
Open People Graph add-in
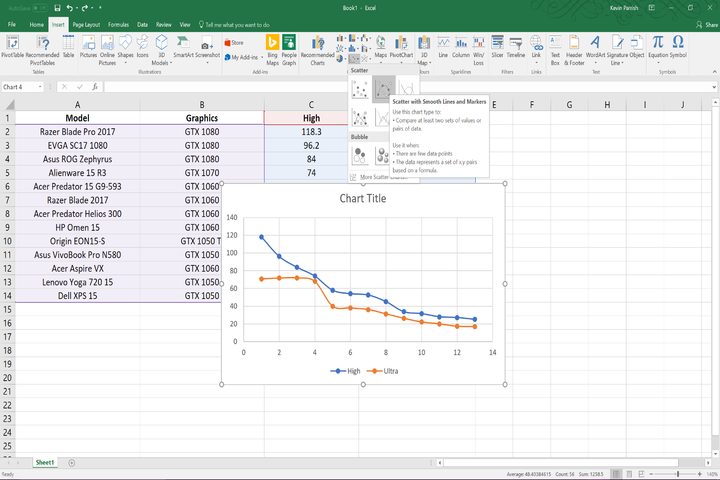click(x=289, y=50)
